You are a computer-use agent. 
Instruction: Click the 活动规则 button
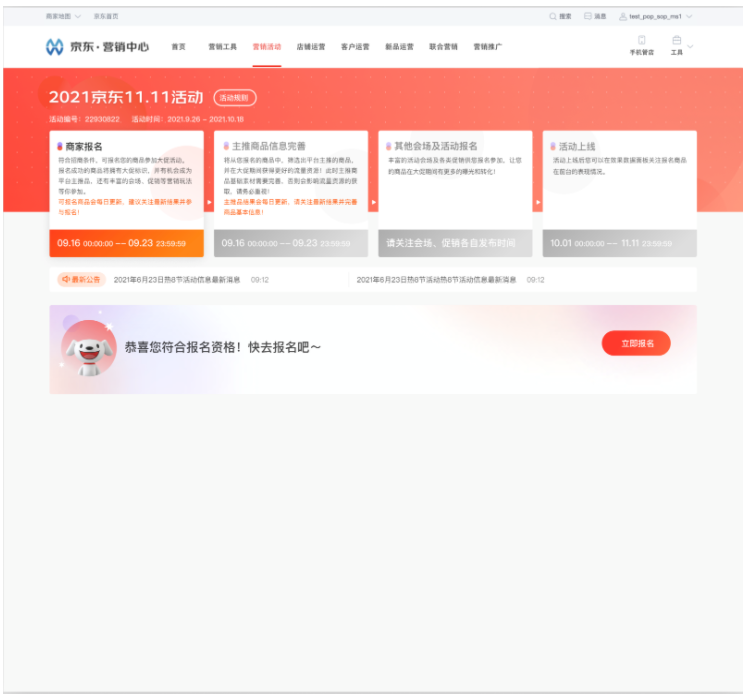coord(235,98)
